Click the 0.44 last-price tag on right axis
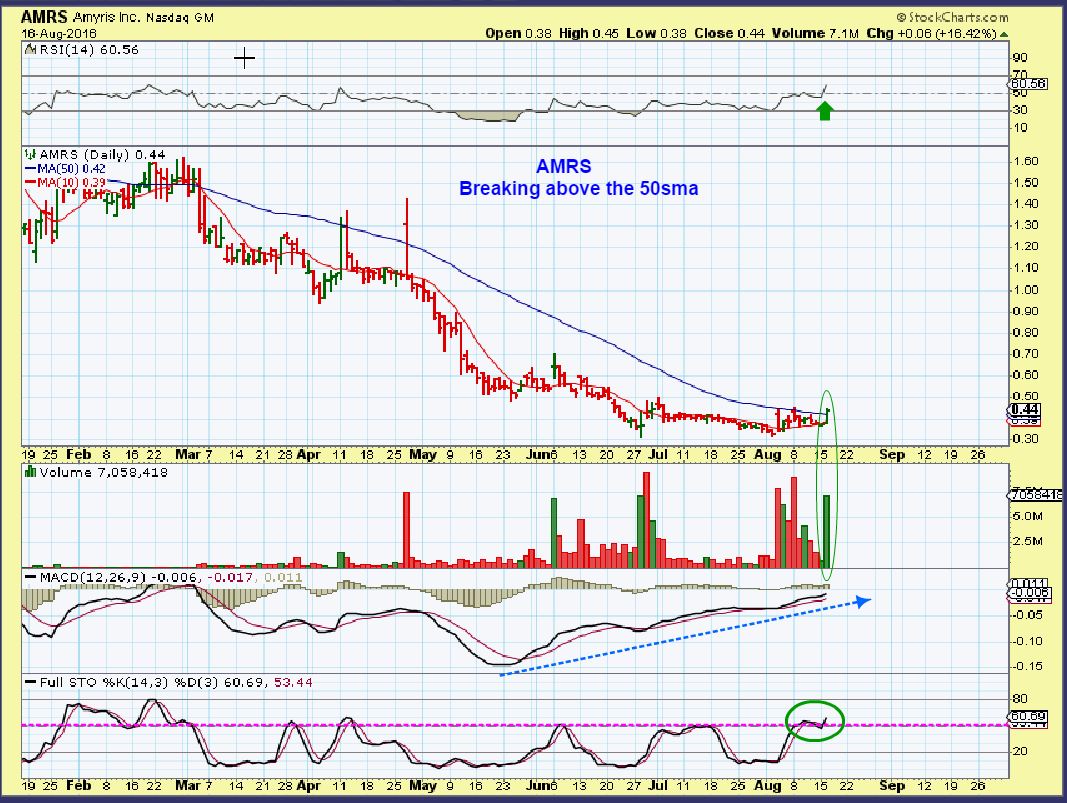Screen dimensions: 1067x803 pyautogui.click(x=1025, y=409)
